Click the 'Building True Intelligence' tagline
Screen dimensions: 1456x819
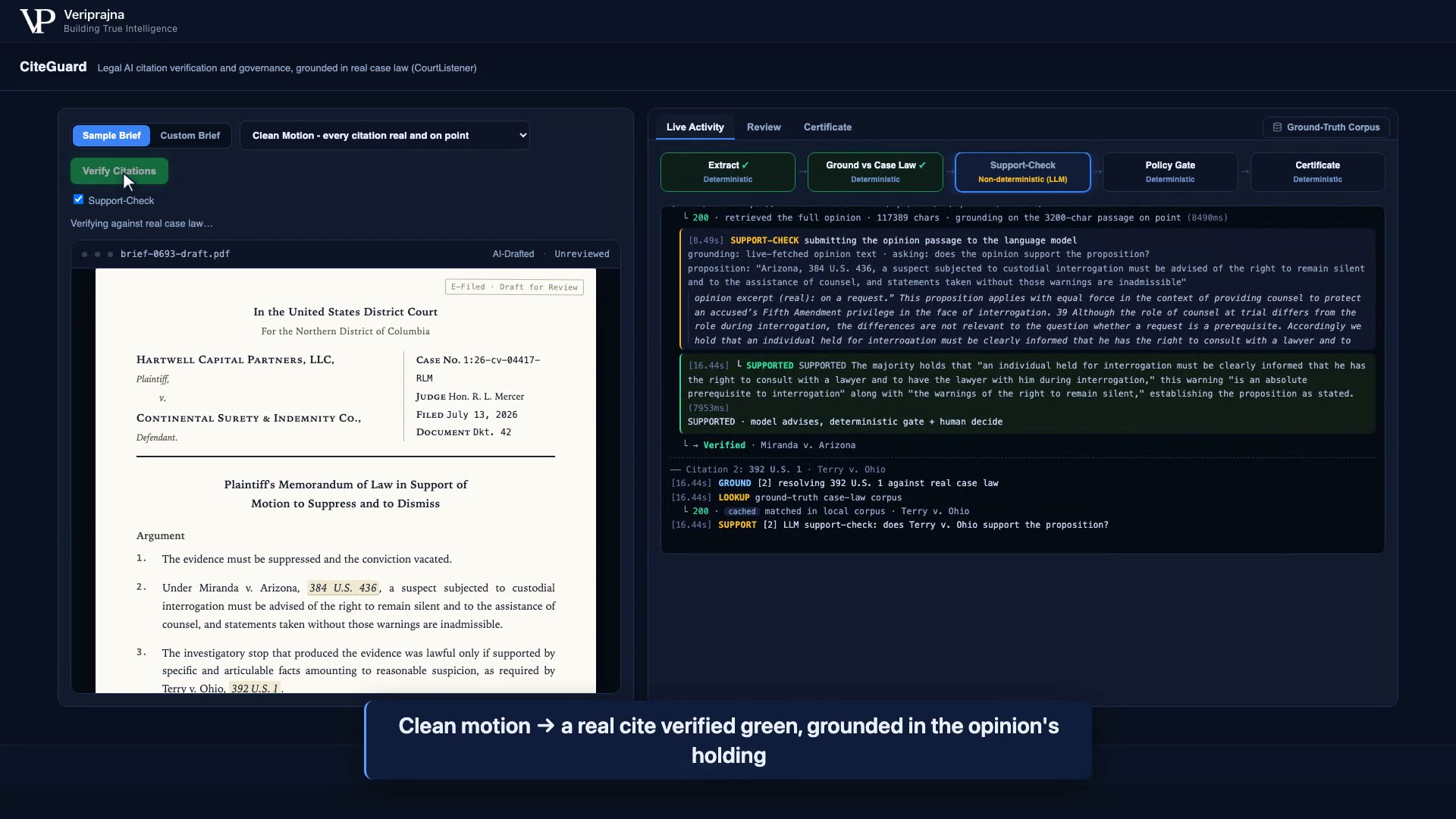click(x=121, y=29)
